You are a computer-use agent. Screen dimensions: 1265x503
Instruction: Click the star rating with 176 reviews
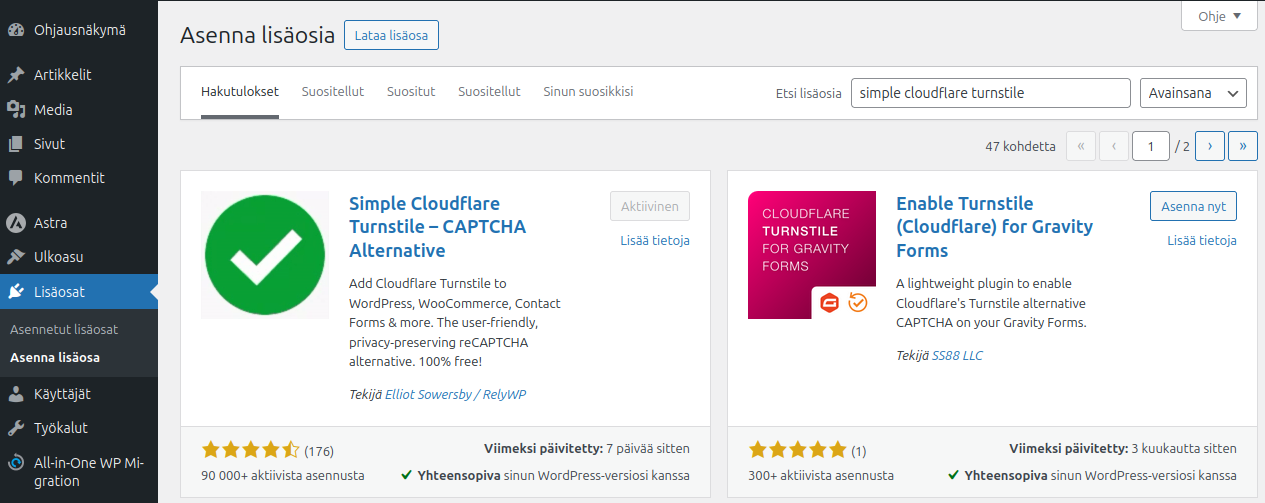click(250, 449)
